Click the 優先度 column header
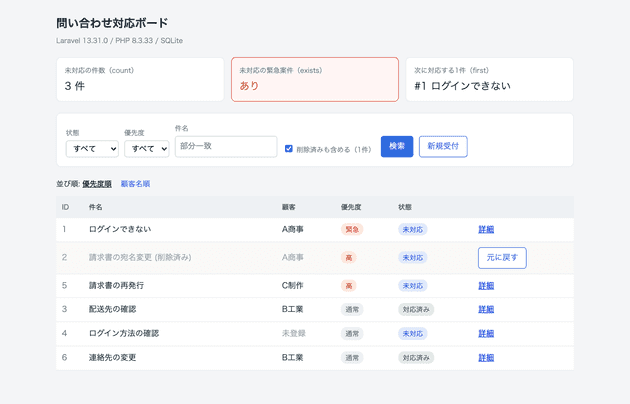This screenshot has height=404, width=630. (x=351, y=207)
